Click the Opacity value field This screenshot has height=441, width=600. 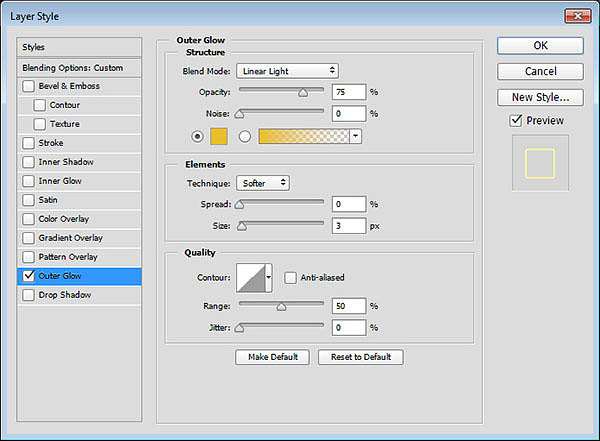[x=349, y=92]
